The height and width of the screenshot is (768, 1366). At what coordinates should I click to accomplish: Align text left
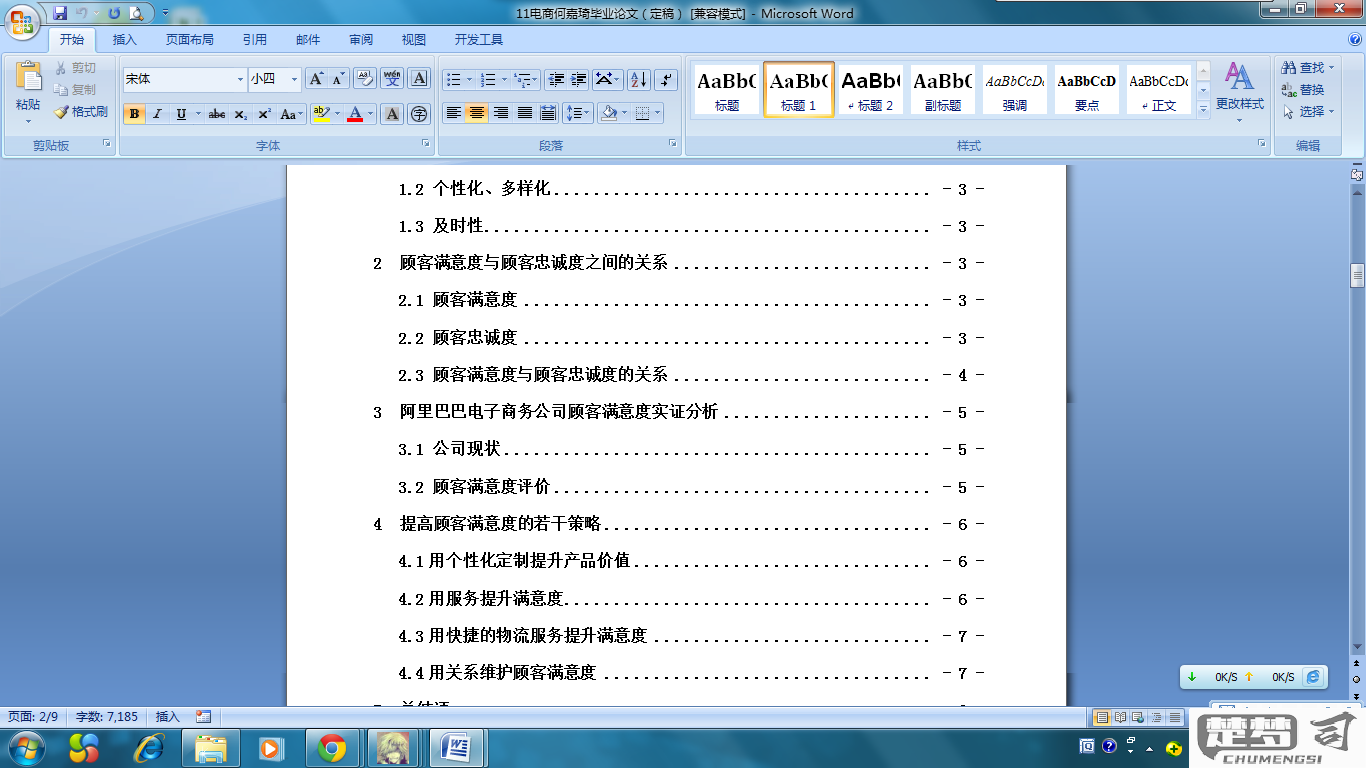point(454,113)
